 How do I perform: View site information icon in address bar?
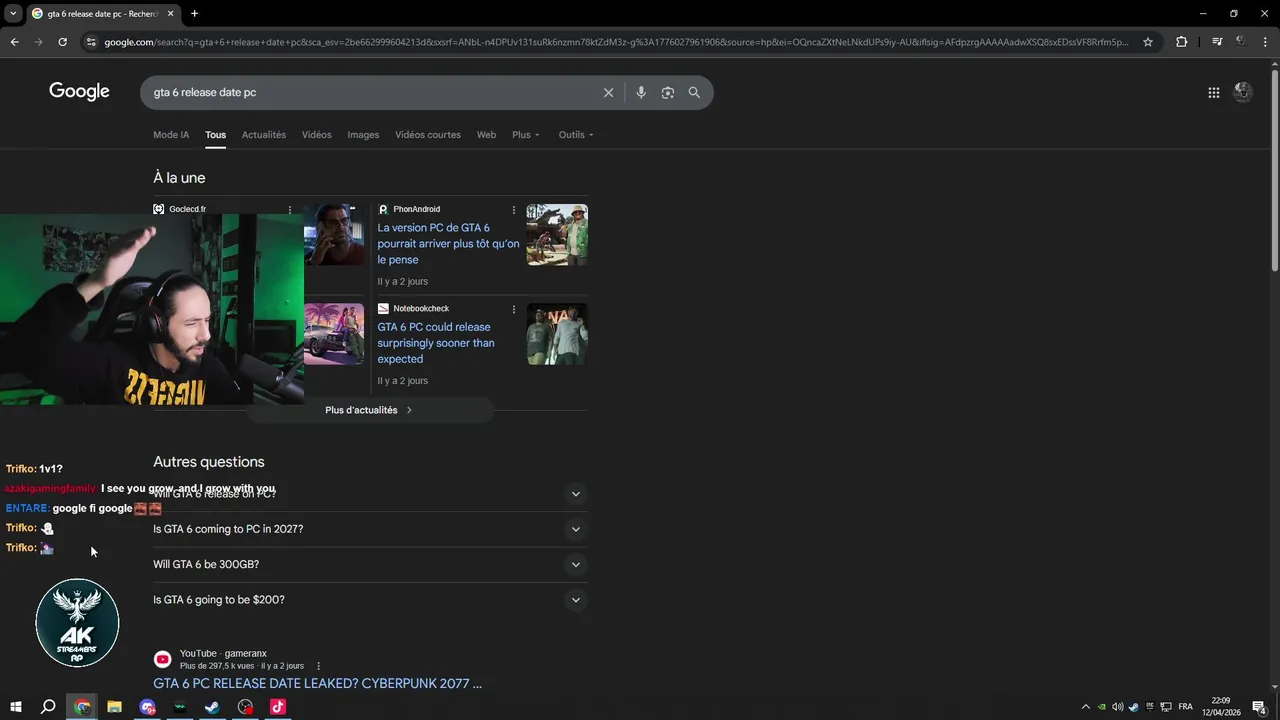[x=91, y=42]
